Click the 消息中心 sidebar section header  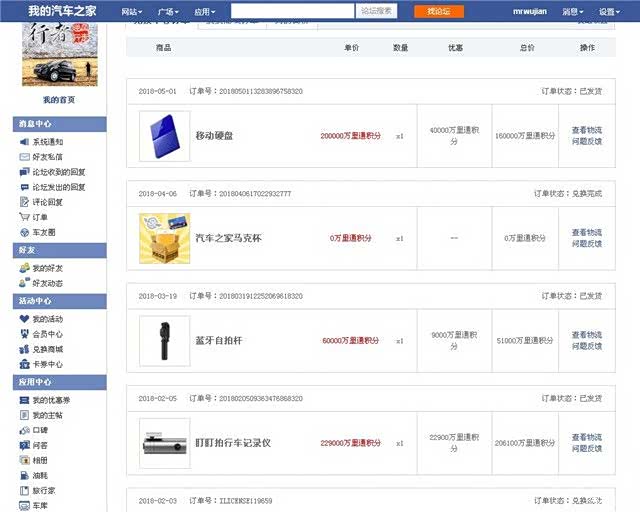pyautogui.click(x=60, y=124)
